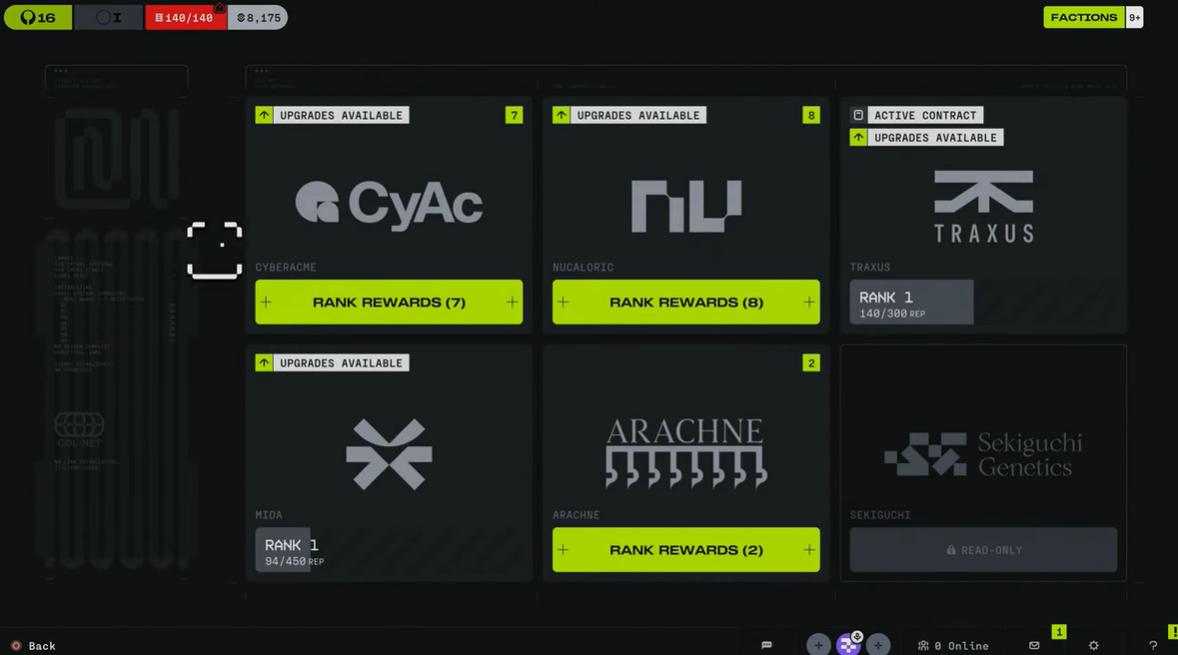Open the Factions tab at top right
Viewport: 1178px width, 655px height.
click(x=1083, y=17)
